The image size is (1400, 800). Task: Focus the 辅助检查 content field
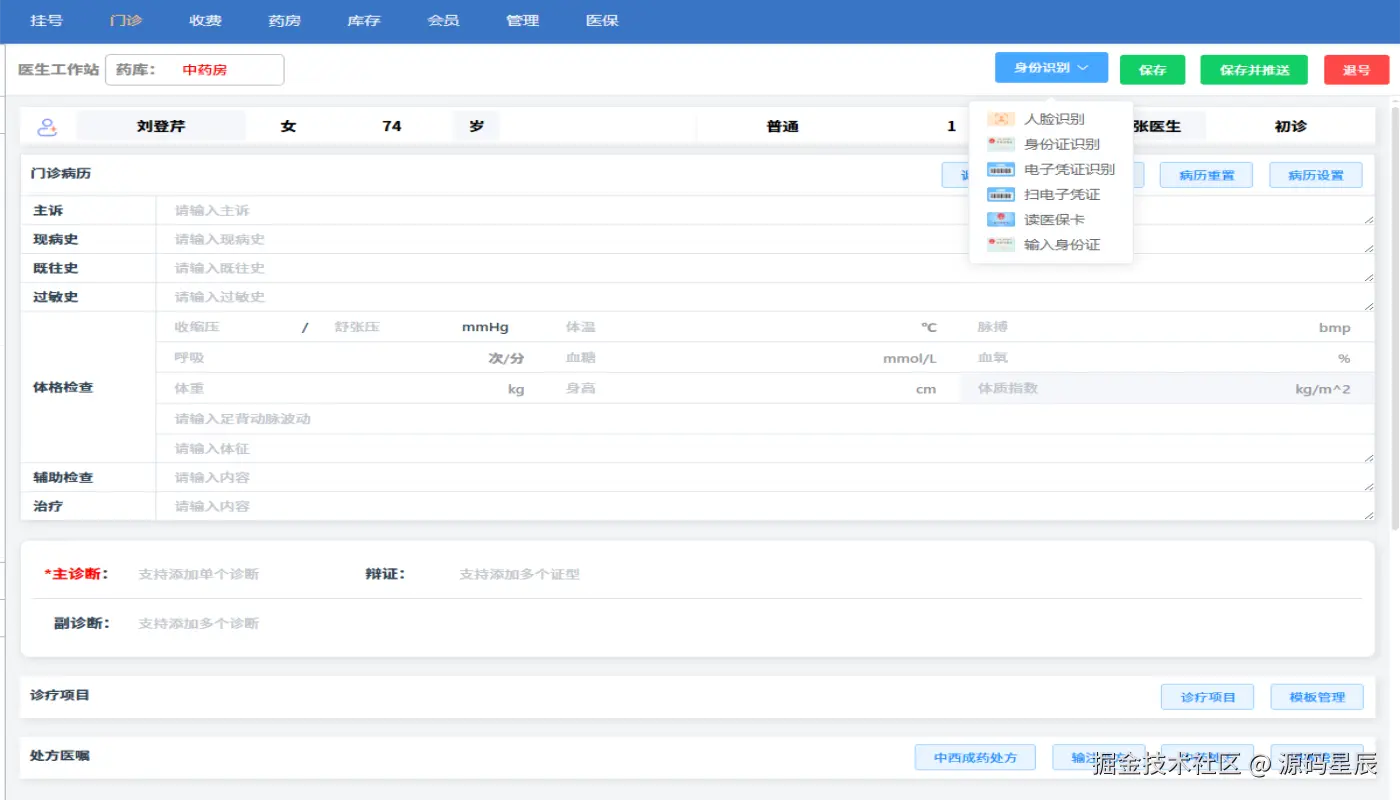click(765, 478)
